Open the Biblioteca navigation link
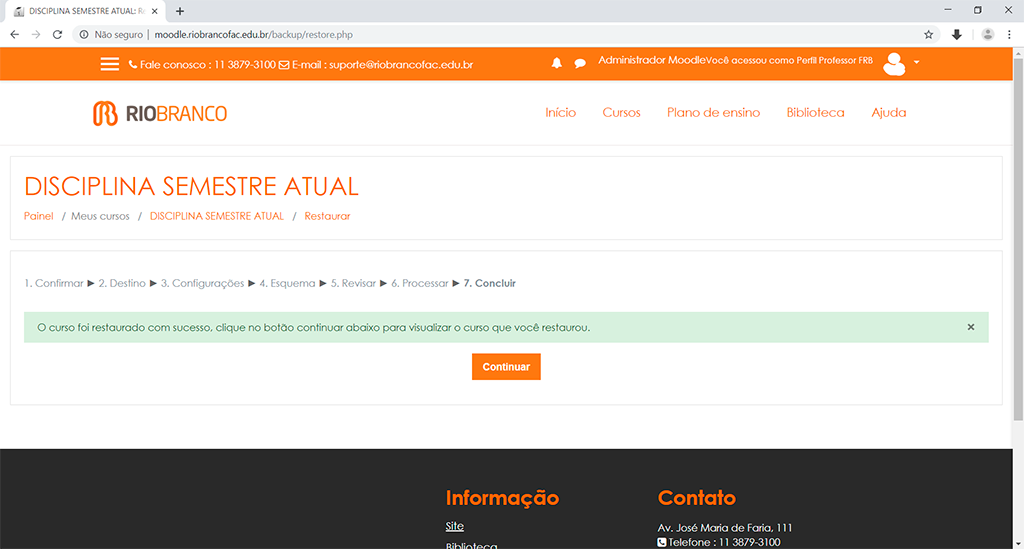 [x=815, y=112]
